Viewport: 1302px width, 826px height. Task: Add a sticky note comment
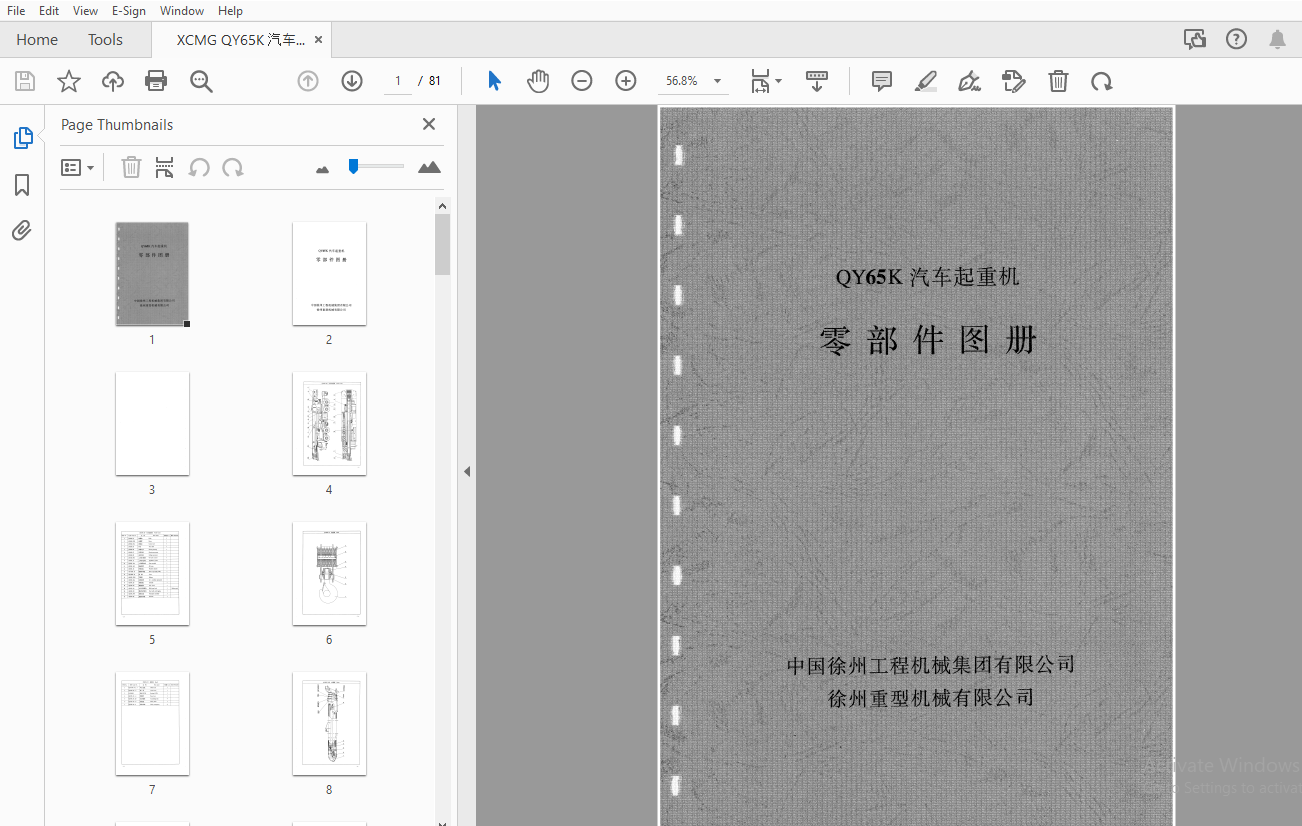pos(882,81)
